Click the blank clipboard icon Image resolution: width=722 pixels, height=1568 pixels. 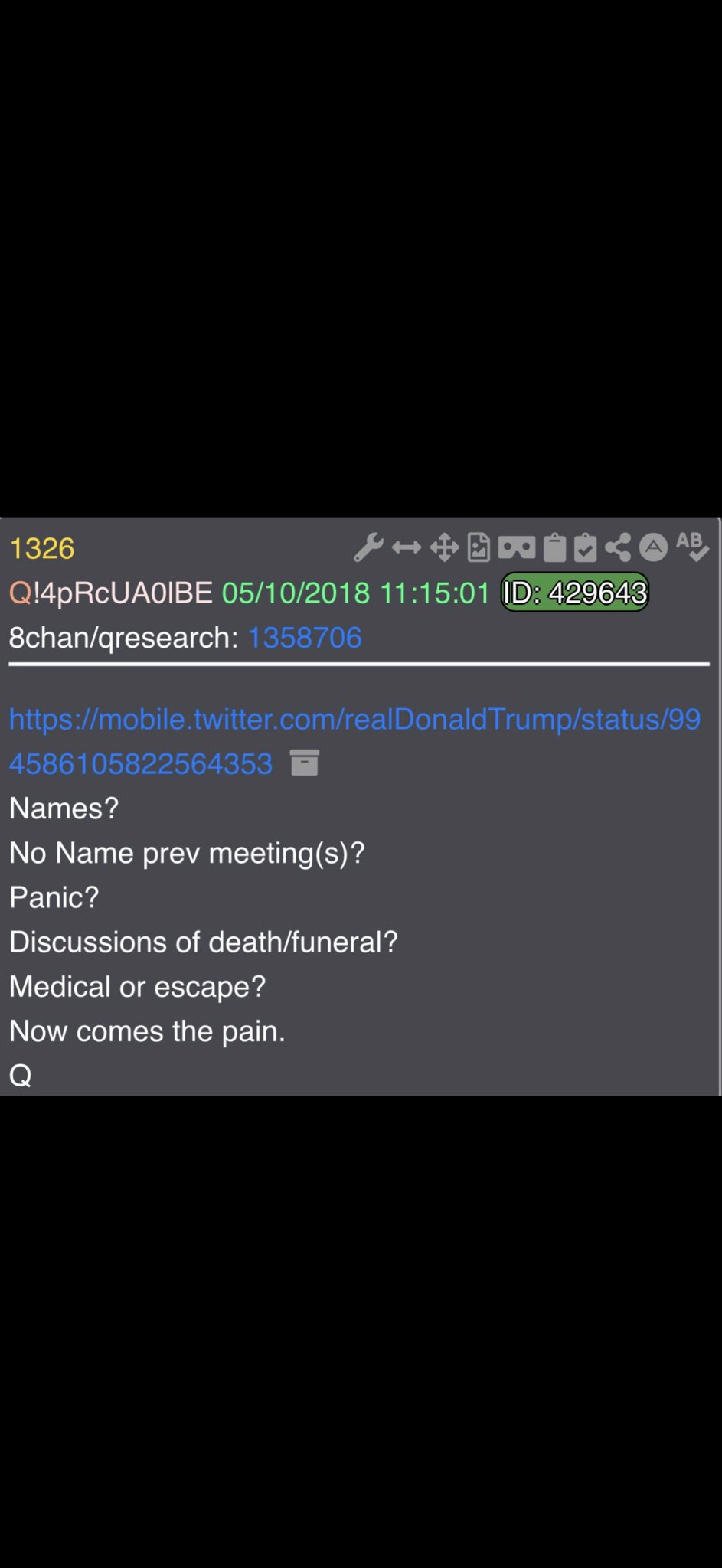pos(554,547)
